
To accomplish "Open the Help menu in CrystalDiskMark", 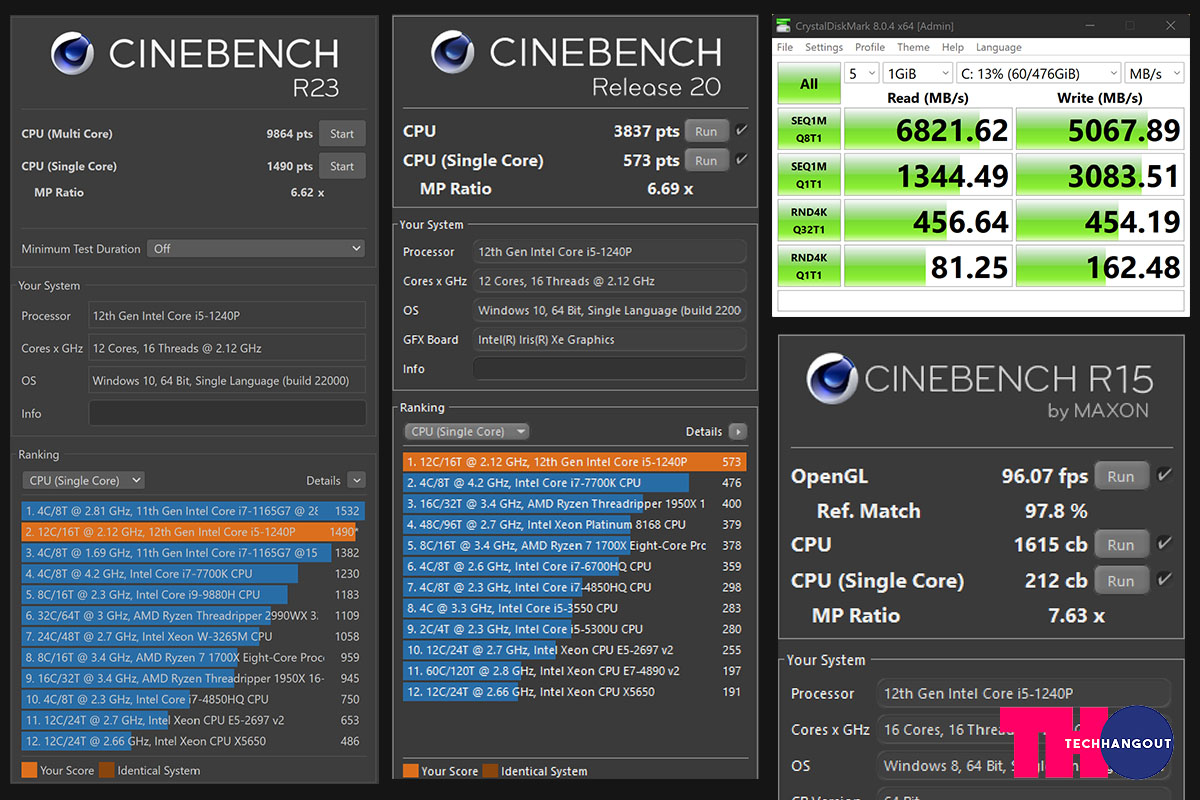I will point(953,47).
